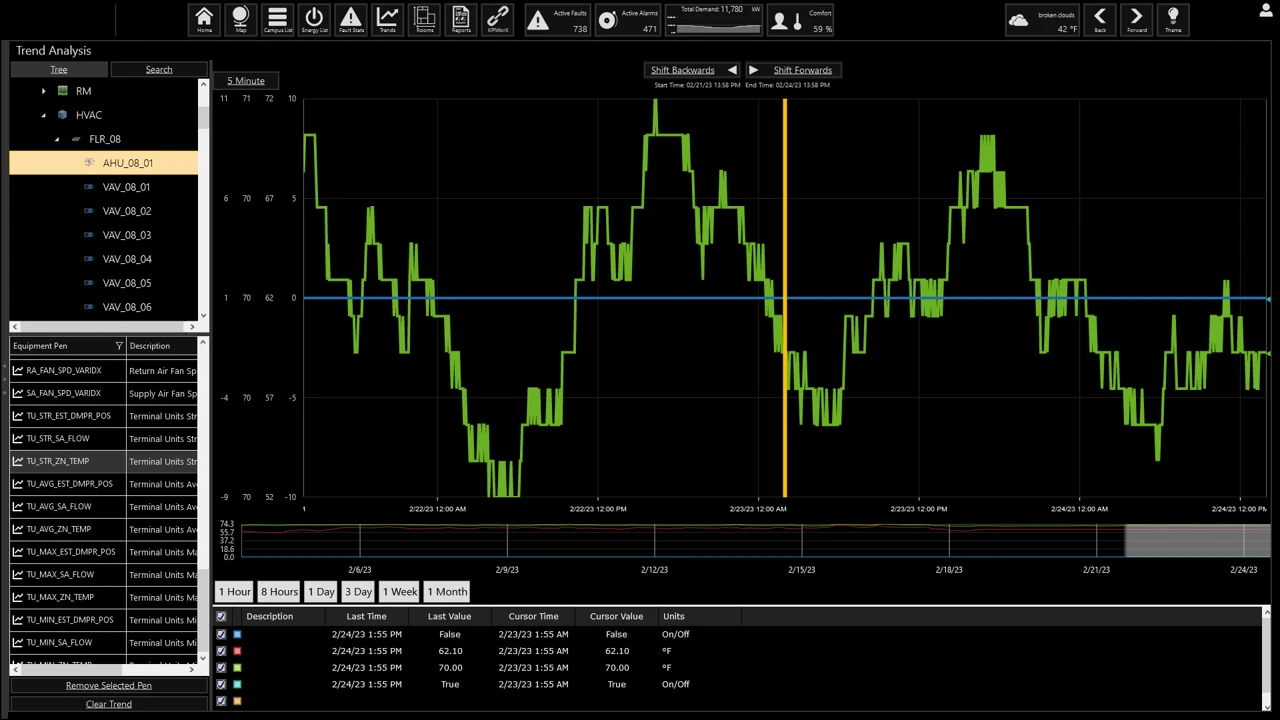Set trend range to 1 Week
The width and height of the screenshot is (1280, 720).
pyautogui.click(x=399, y=592)
